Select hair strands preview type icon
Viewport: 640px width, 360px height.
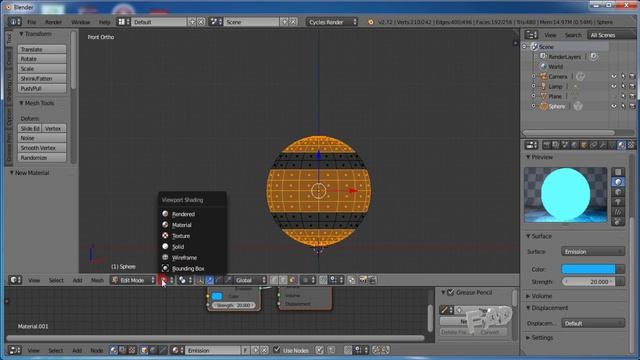pyautogui.click(x=618, y=211)
